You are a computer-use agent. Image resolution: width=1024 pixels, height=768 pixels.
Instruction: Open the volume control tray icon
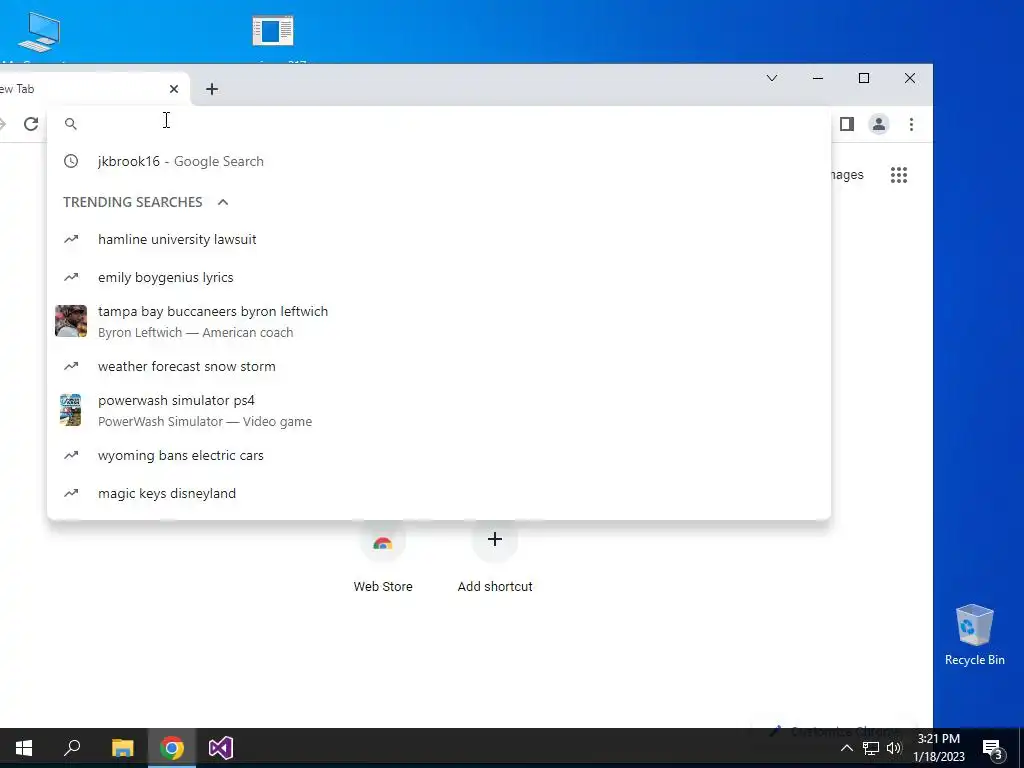(x=894, y=748)
